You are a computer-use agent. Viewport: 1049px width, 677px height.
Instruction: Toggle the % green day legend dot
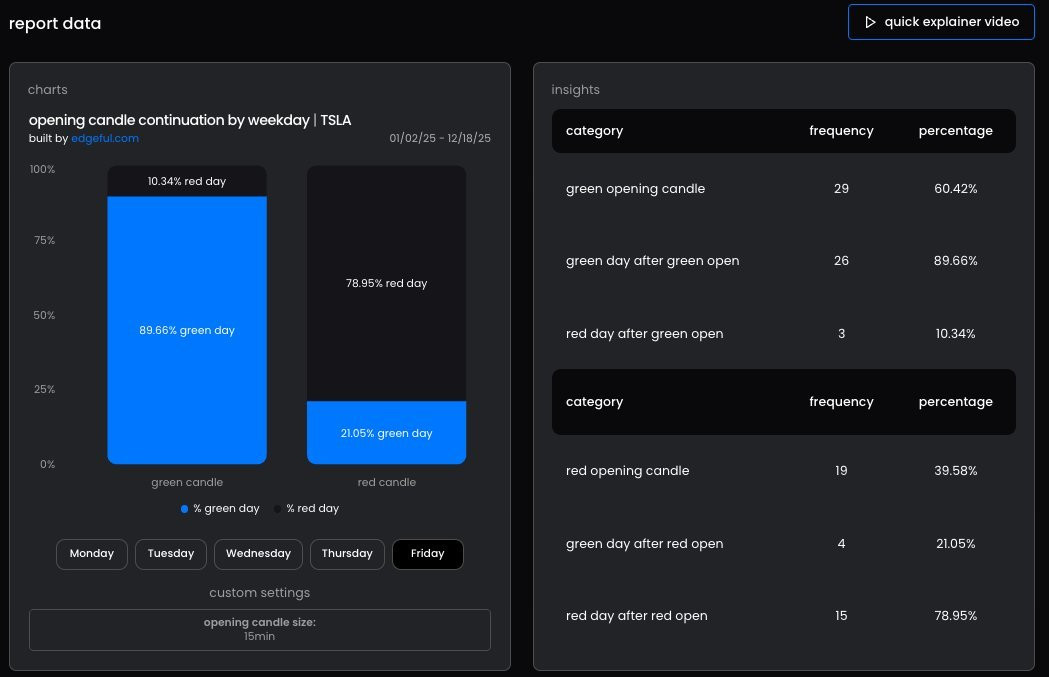click(x=184, y=509)
